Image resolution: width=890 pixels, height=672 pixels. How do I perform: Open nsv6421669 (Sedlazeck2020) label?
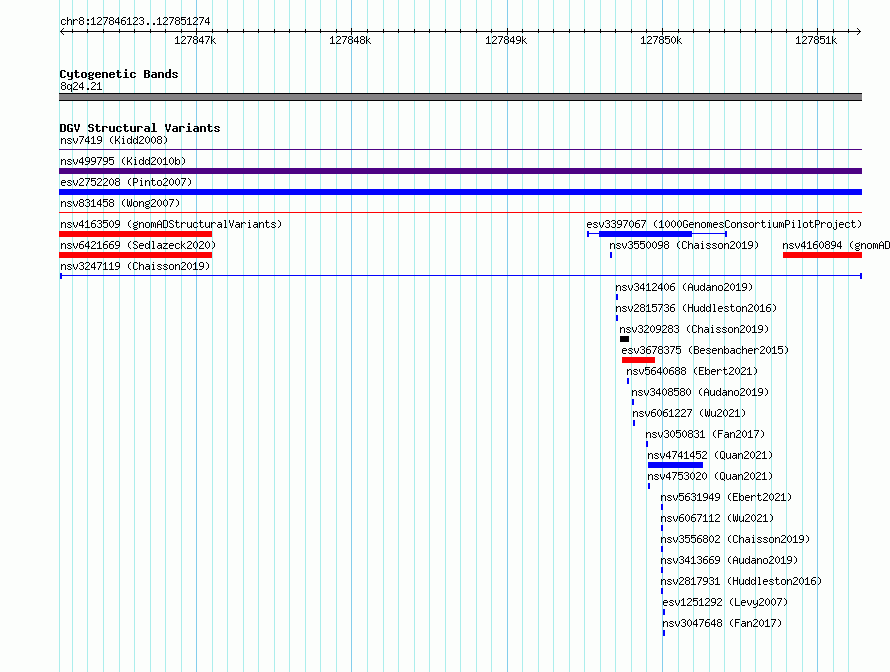click(138, 245)
